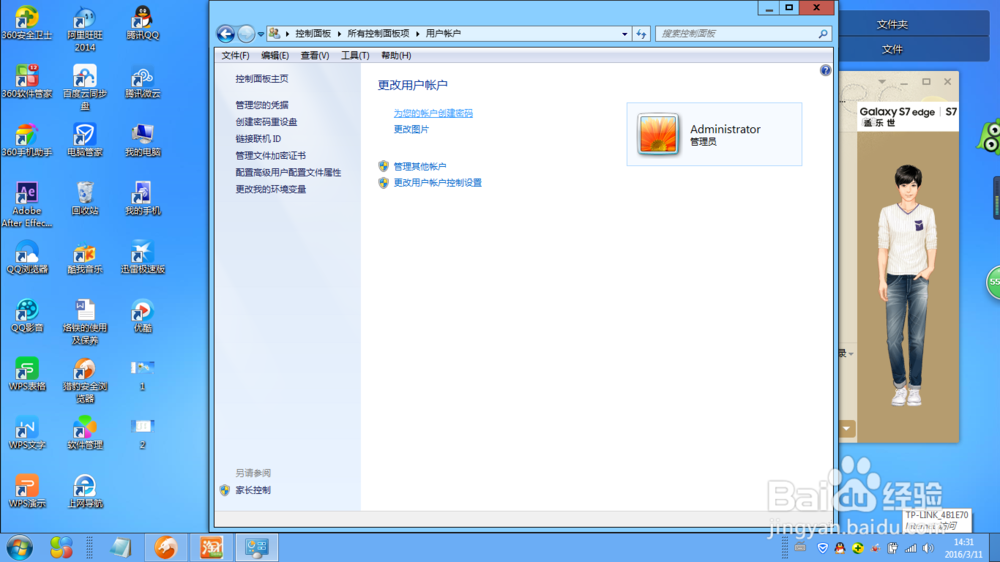
Task: Expand the 所有控制面板项 breadcrumb arrow
Action: pyautogui.click(x=418, y=33)
